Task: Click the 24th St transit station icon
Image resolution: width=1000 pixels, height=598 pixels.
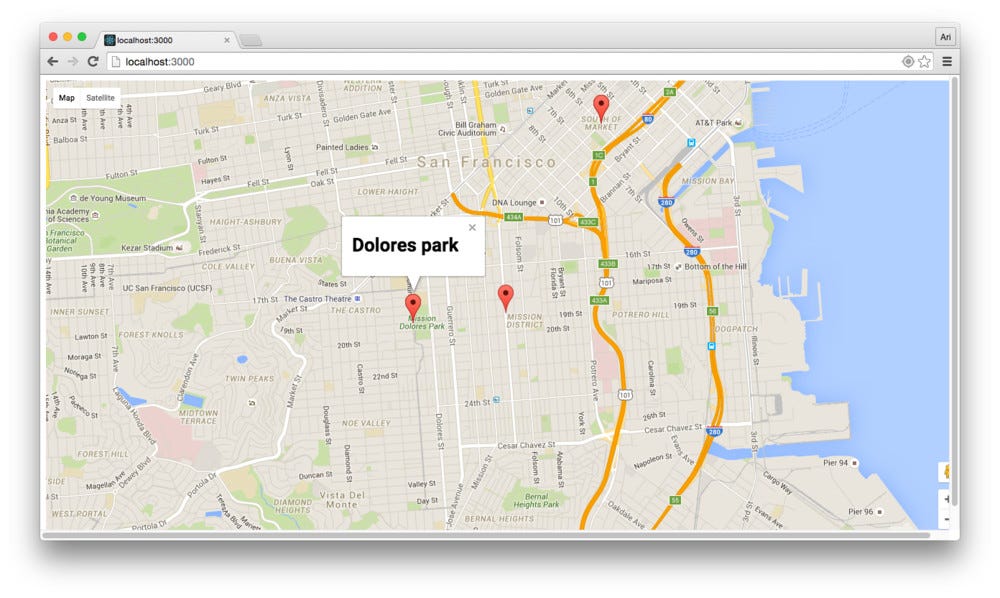Action: tap(496, 400)
